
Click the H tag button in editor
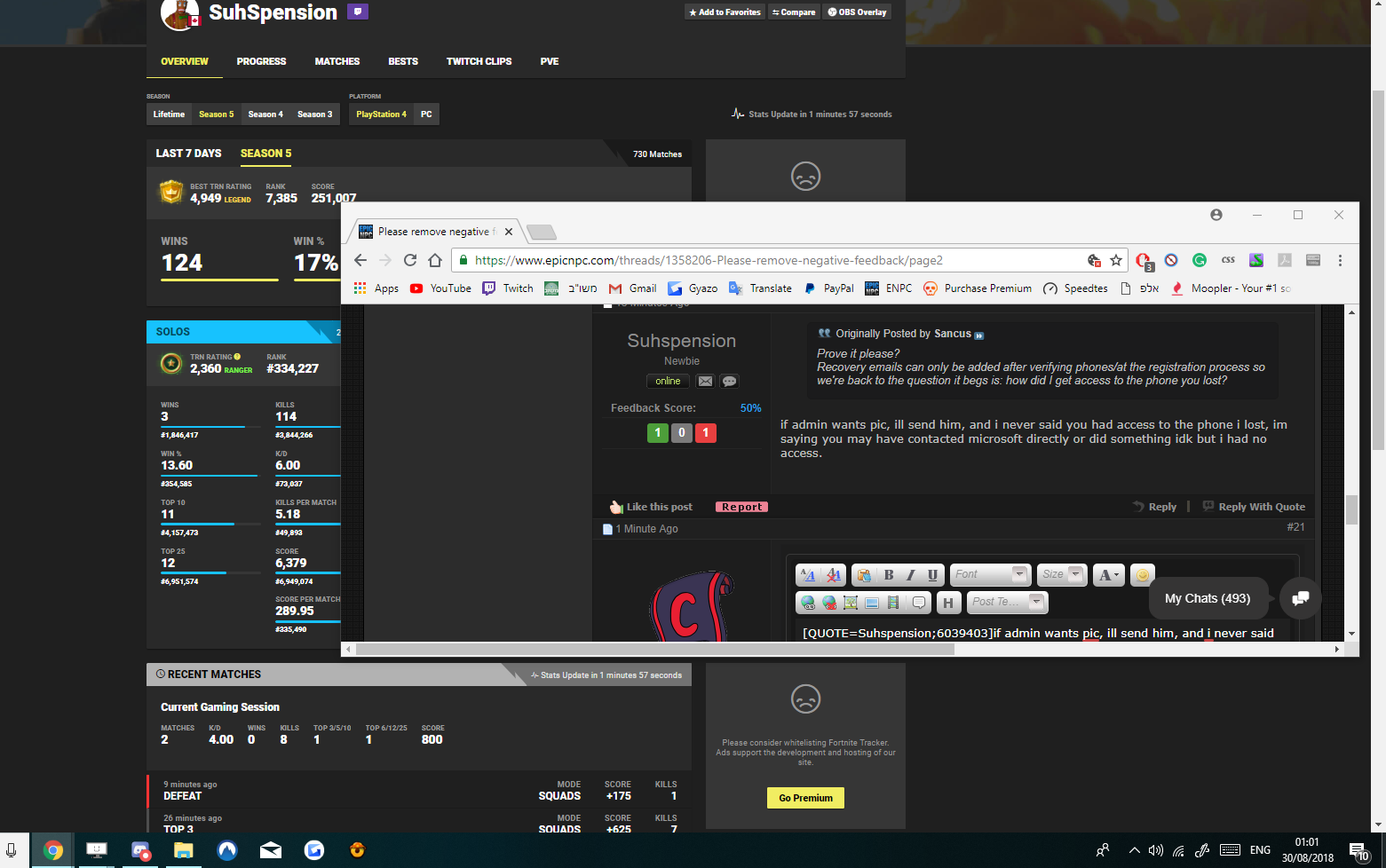point(948,603)
